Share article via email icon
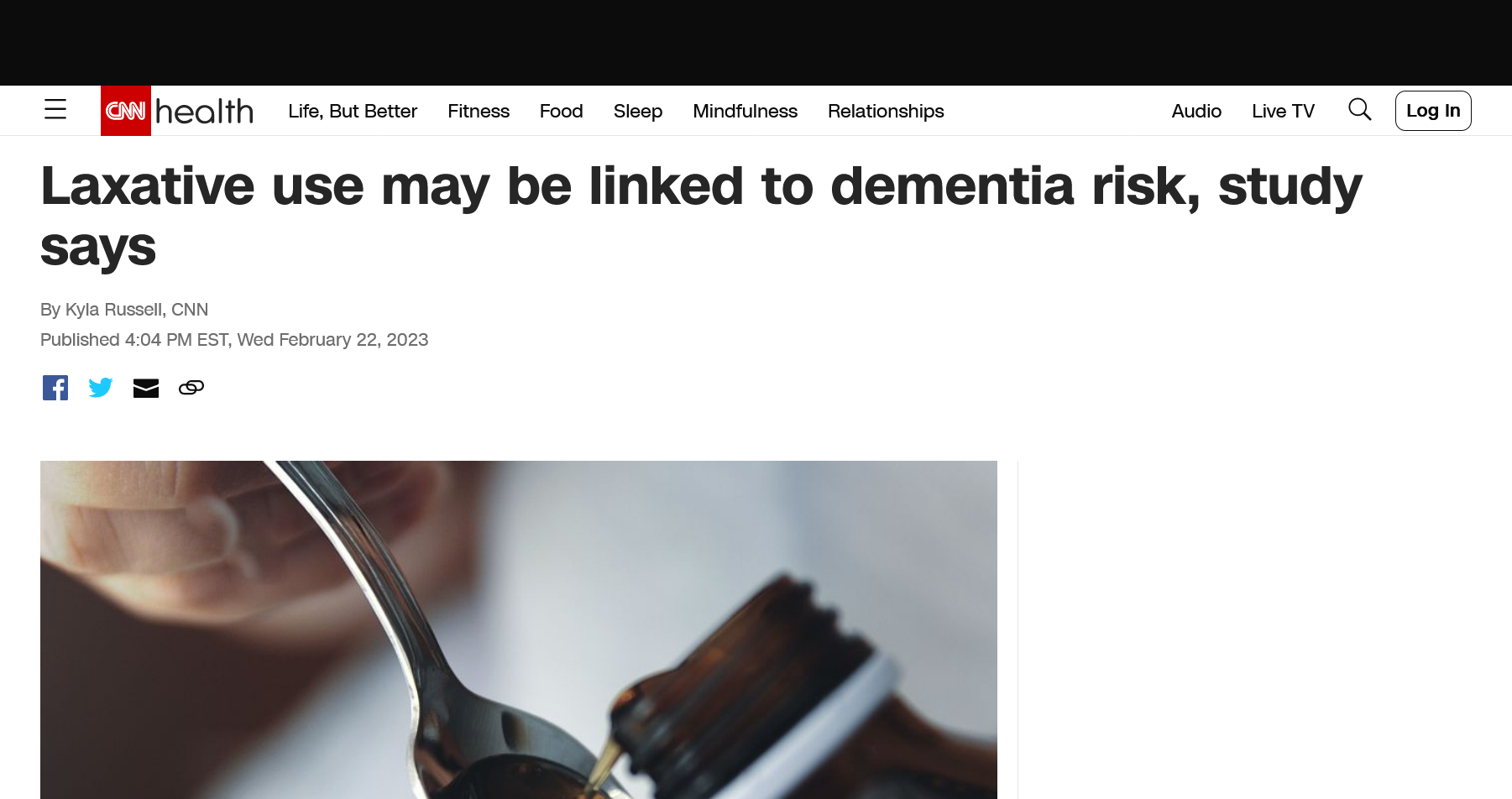1512x799 pixels. [x=146, y=388]
